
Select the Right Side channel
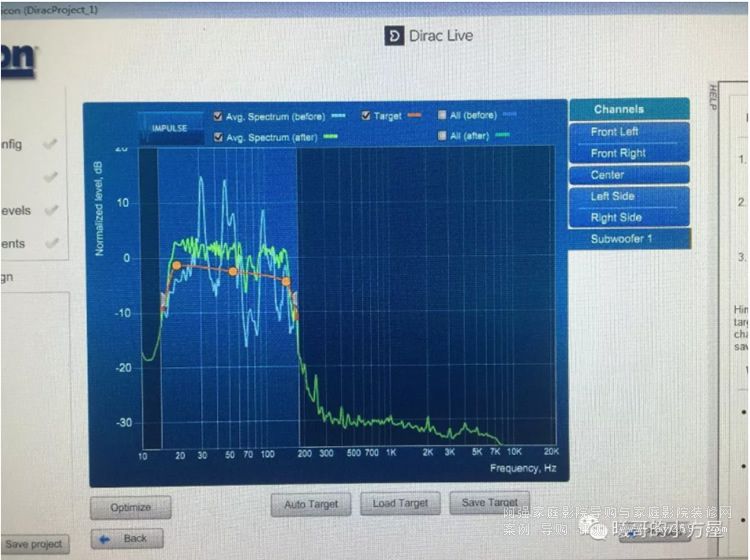[628, 218]
